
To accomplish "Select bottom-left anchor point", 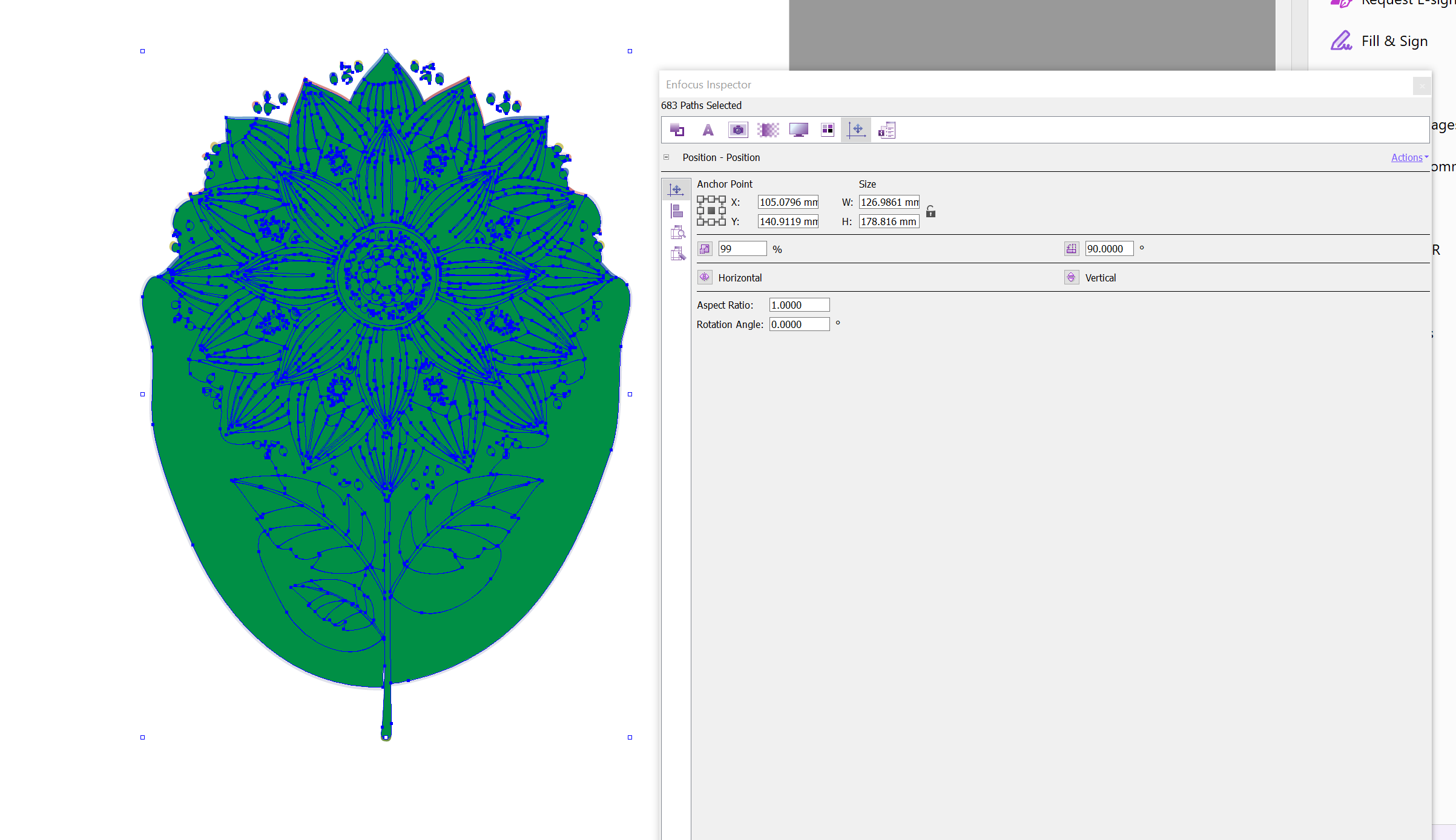I will 700,222.
